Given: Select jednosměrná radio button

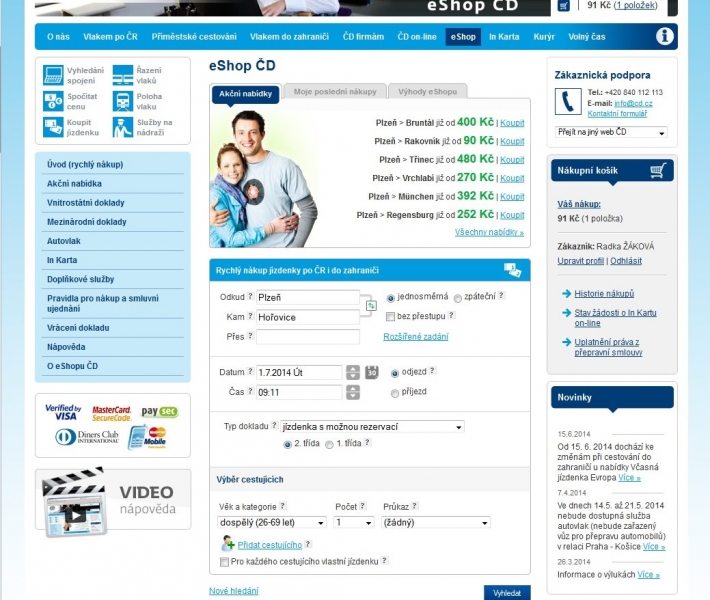Looking at the screenshot, I should tap(391, 298).
